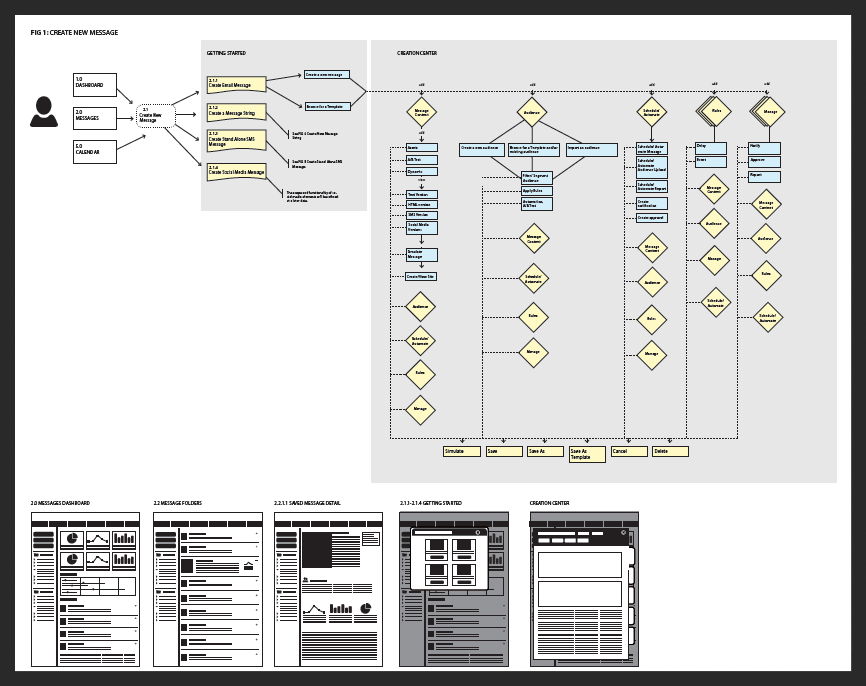Click Browse for a Template and/or existing audience
This screenshot has width=866, height=686.
click(x=534, y=150)
